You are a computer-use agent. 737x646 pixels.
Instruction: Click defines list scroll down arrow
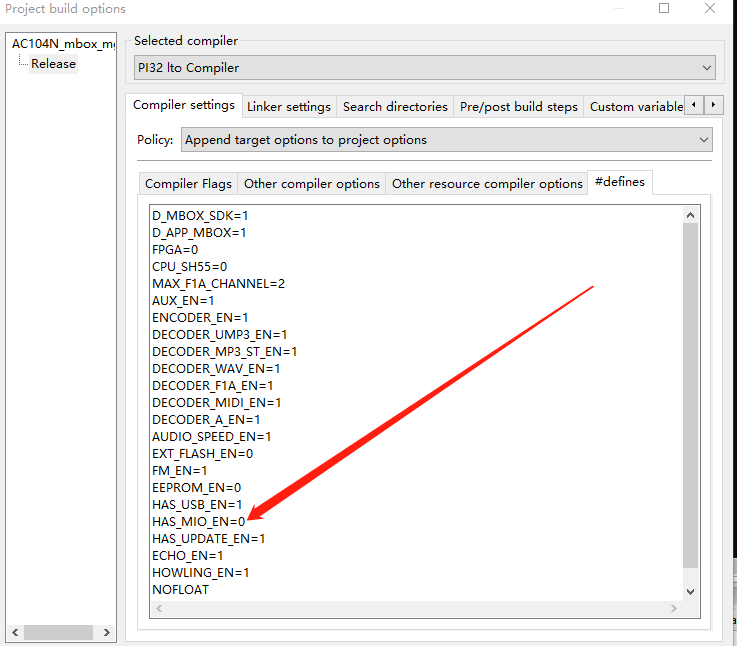690,591
